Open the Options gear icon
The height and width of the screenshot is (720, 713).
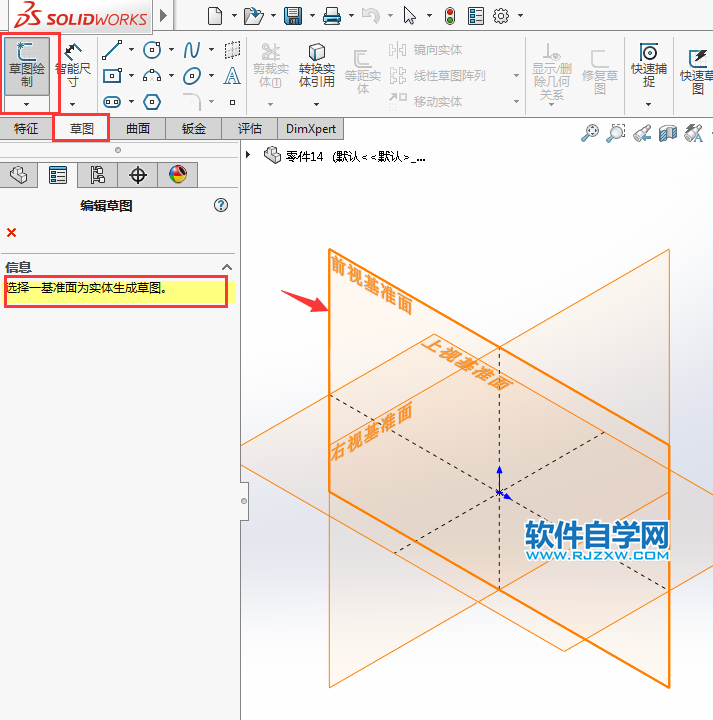[x=501, y=16]
